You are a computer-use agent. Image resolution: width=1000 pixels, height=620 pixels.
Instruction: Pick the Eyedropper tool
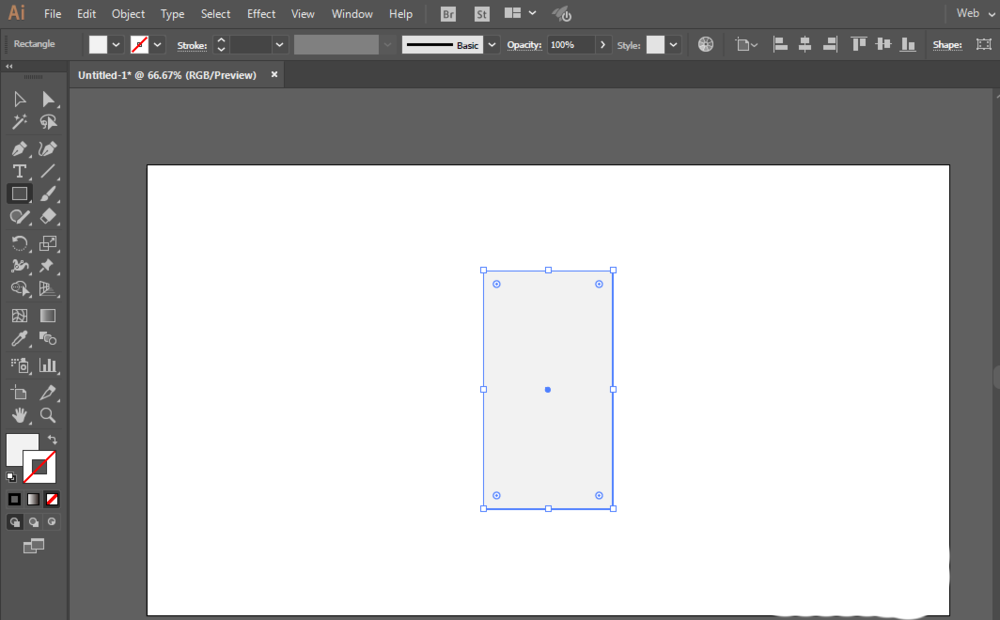(x=19, y=340)
